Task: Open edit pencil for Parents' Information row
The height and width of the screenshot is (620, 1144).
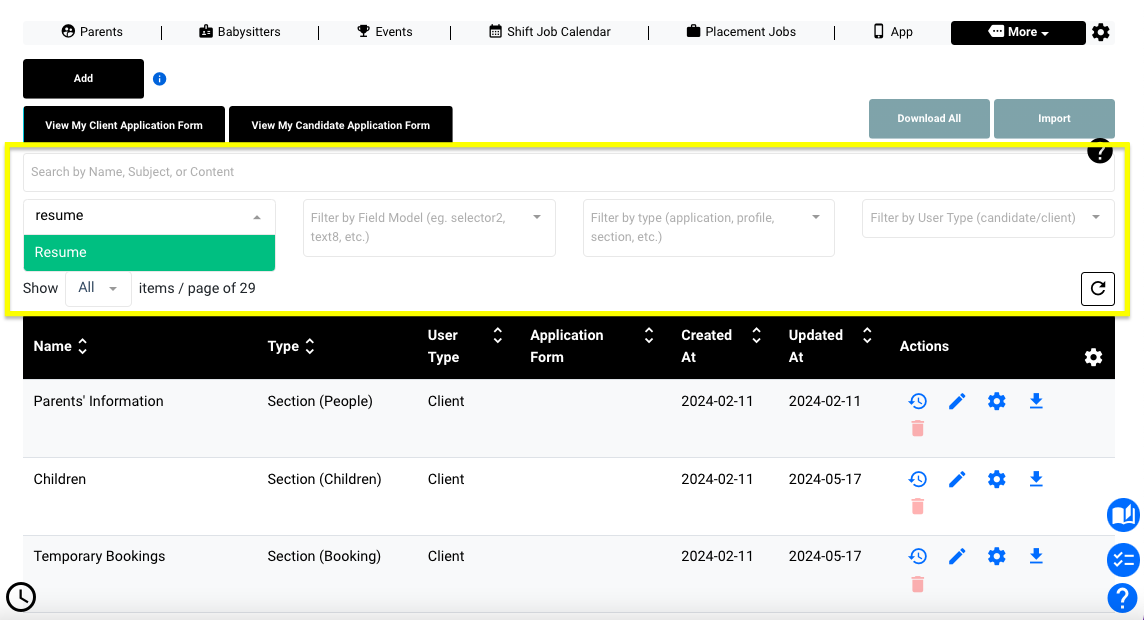Action: [x=957, y=400]
